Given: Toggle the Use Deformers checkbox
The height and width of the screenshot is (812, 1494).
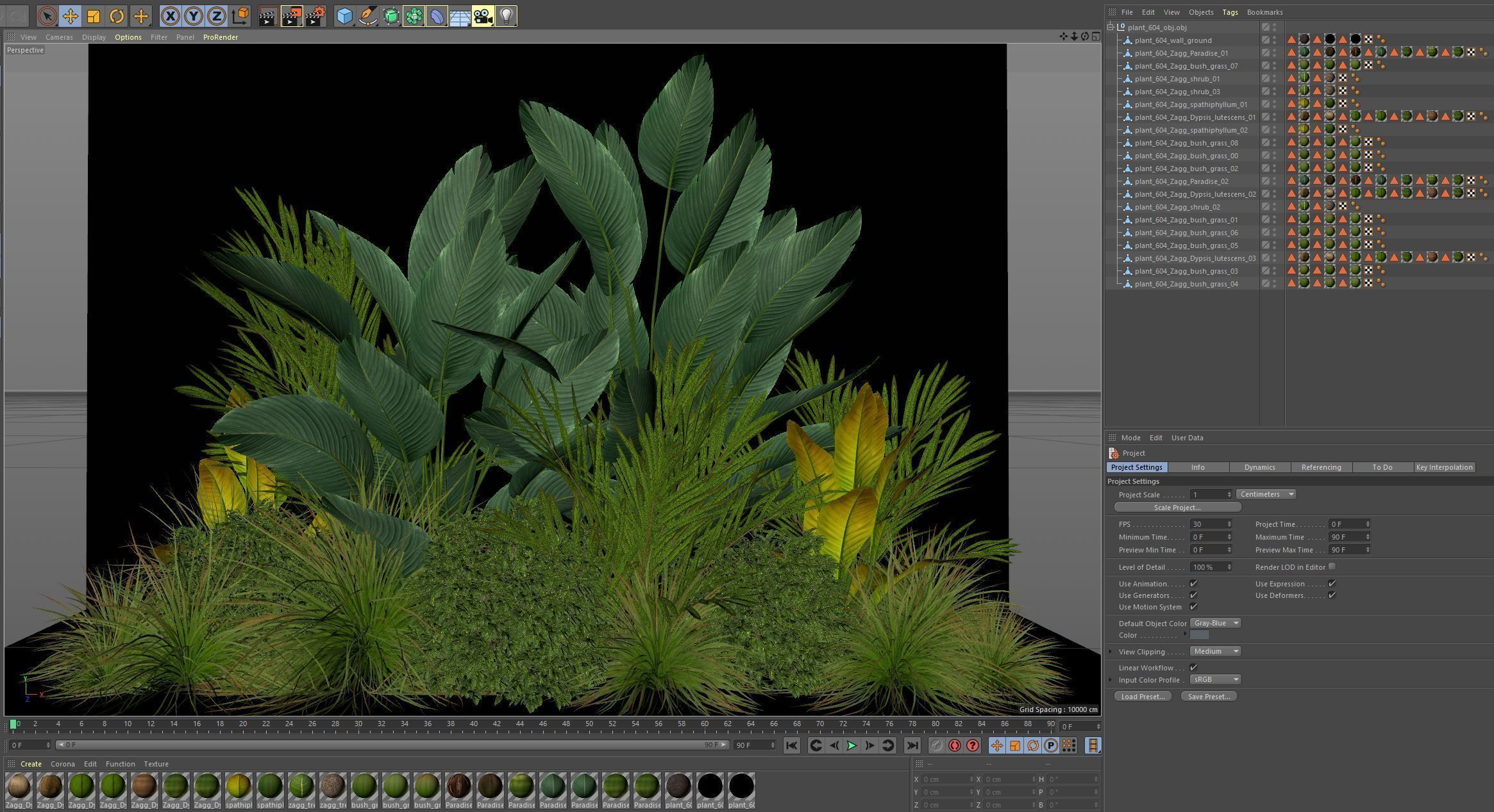Looking at the screenshot, I should click(1332, 595).
